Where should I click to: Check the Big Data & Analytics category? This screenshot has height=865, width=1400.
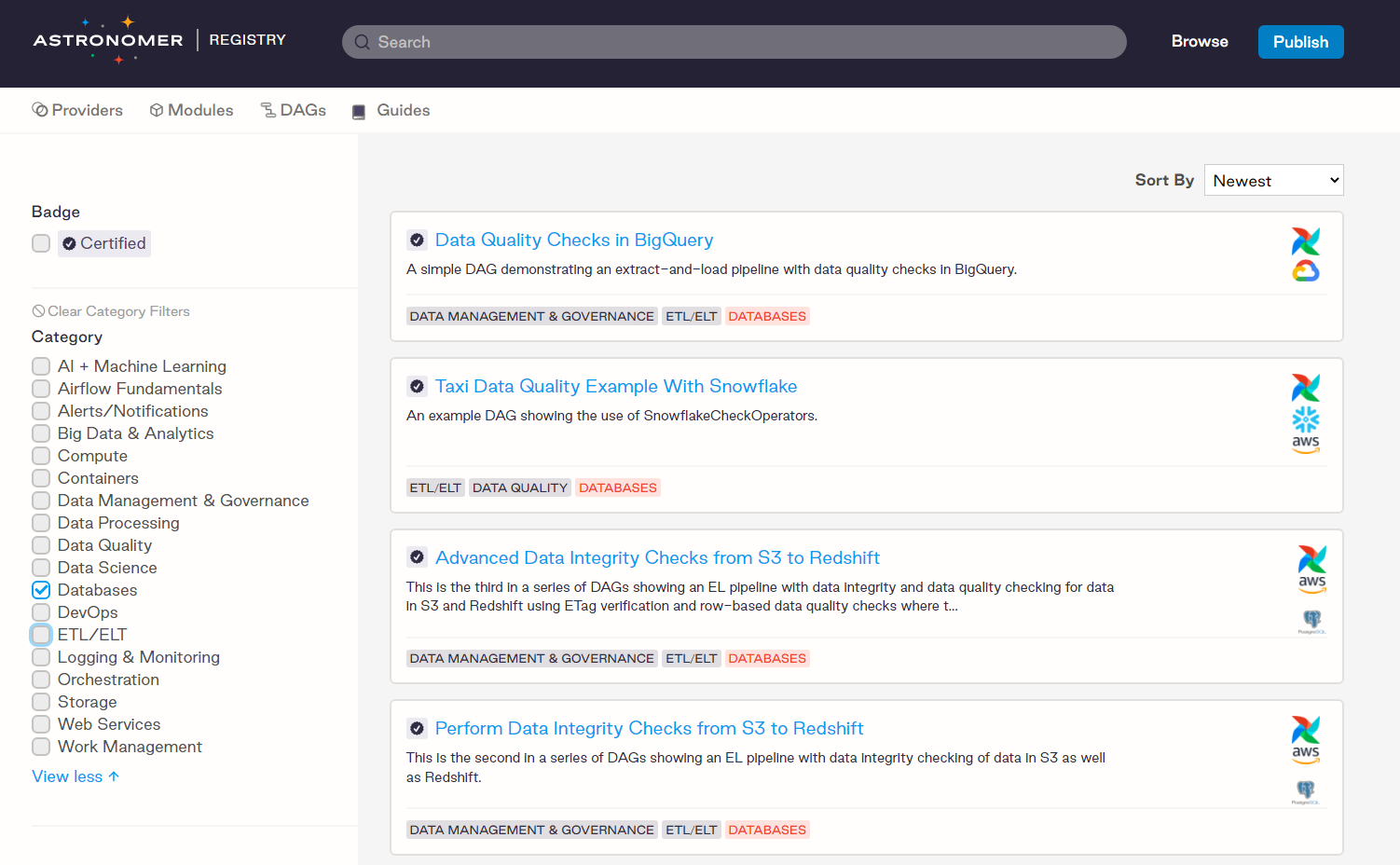coord(41,433)
